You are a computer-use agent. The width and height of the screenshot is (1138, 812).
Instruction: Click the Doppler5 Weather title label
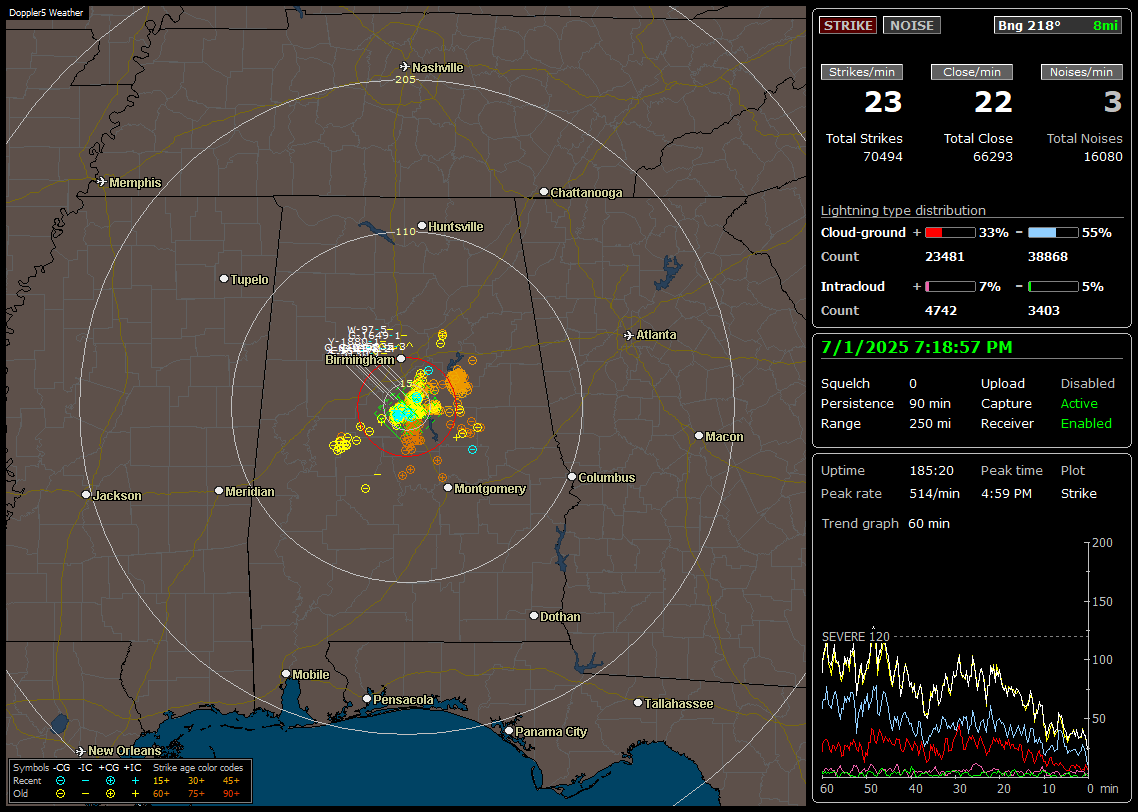(46, 12)
